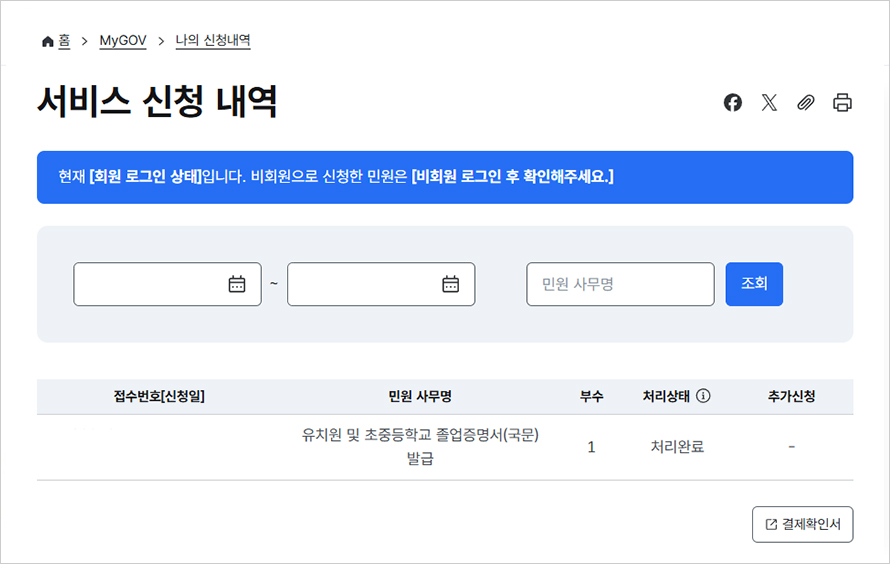Click the 접수번호[신청일] column header

click(159, 396)
